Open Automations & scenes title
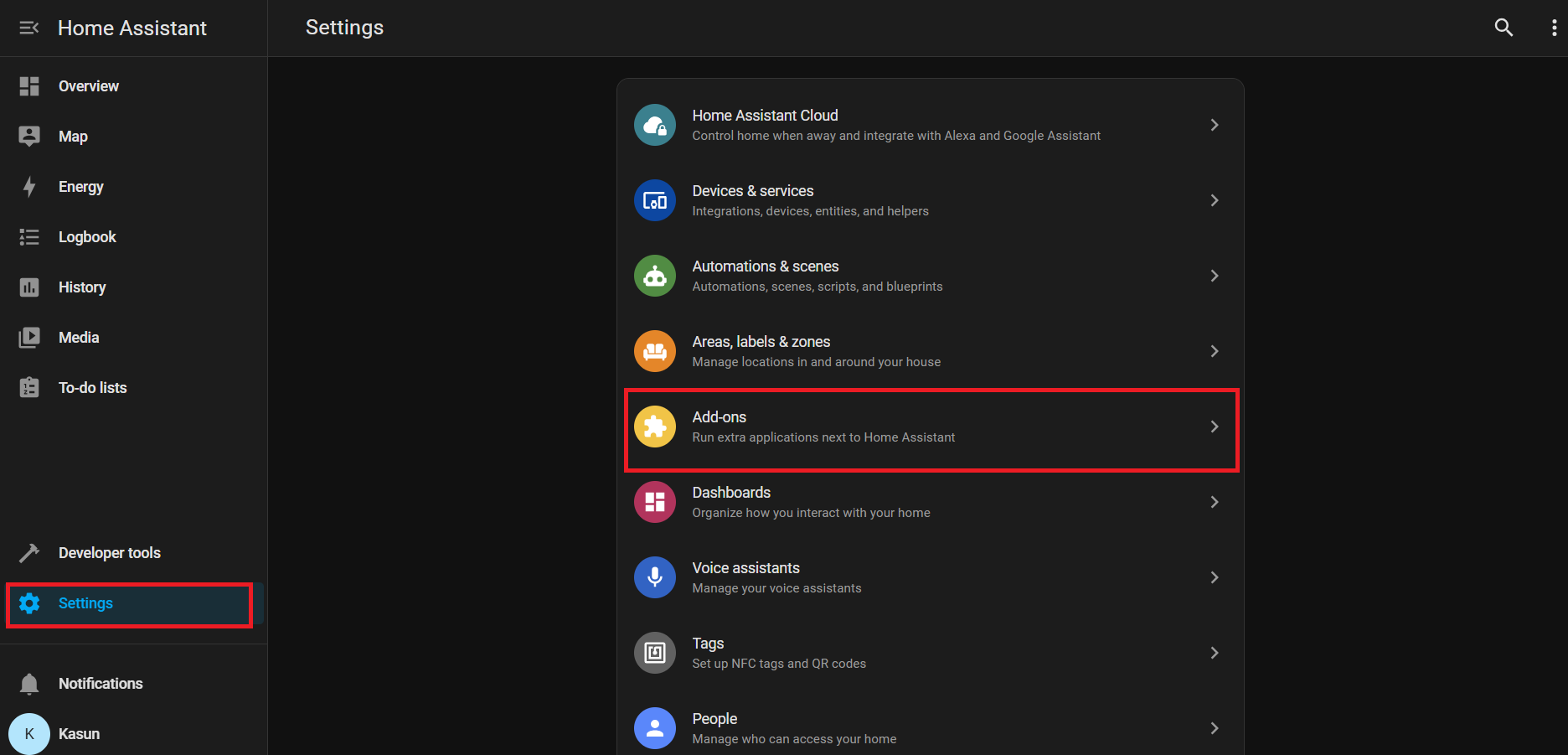The width and height of the screenshot is (1568, 755). pyautogui.click(x=766, y=266)
